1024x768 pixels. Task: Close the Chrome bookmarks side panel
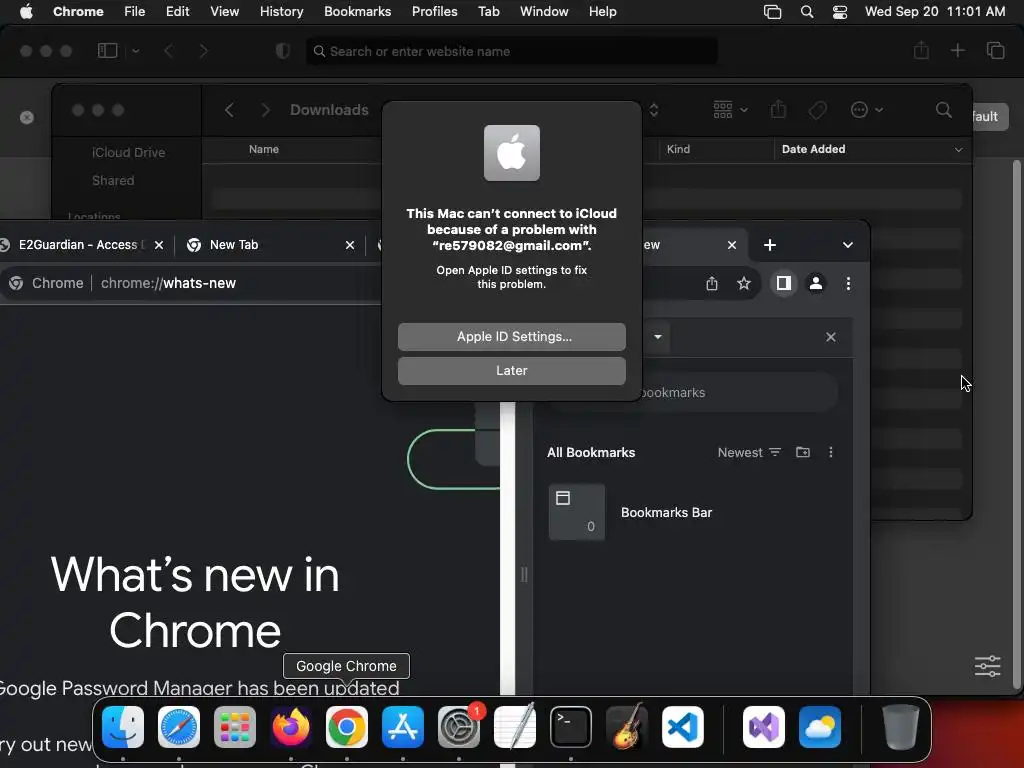click(831, 337)
